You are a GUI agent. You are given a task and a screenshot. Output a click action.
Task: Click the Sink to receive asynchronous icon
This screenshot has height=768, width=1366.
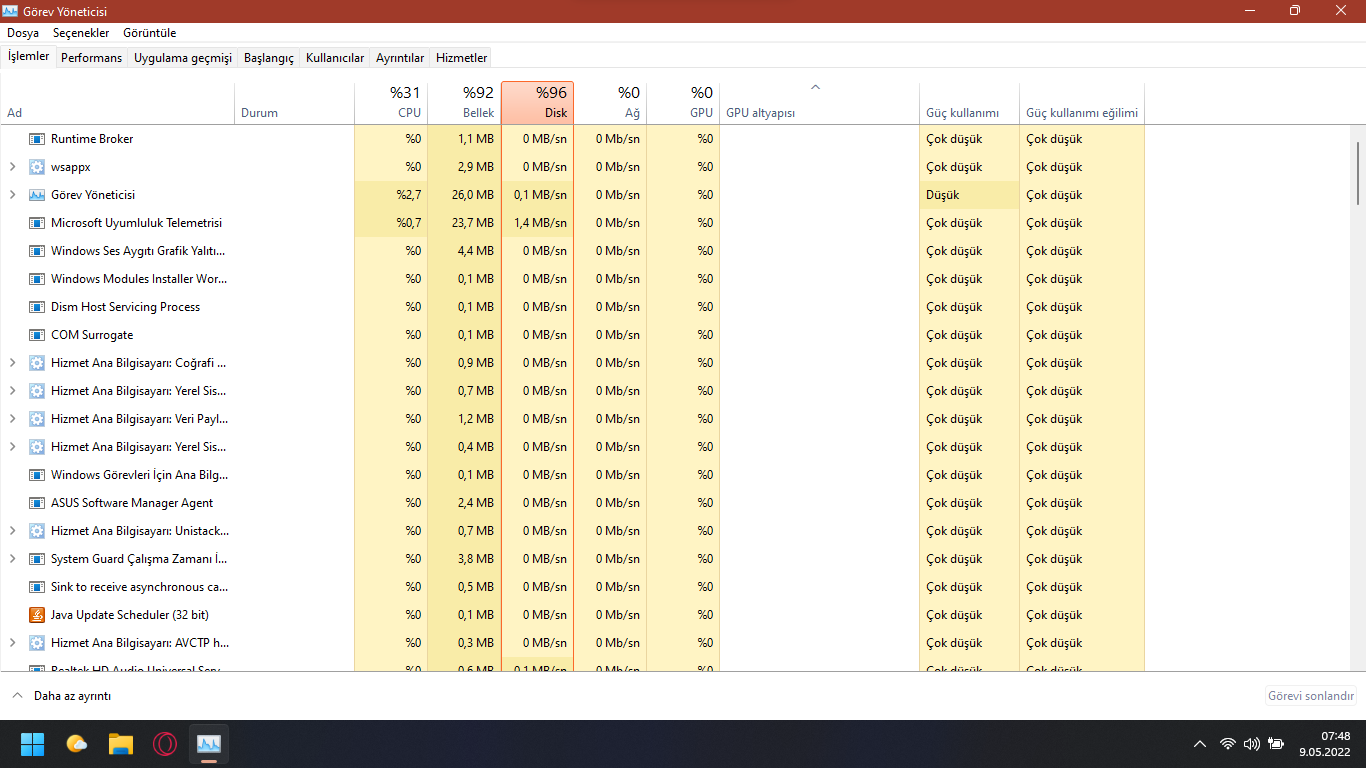coord(37,587)
